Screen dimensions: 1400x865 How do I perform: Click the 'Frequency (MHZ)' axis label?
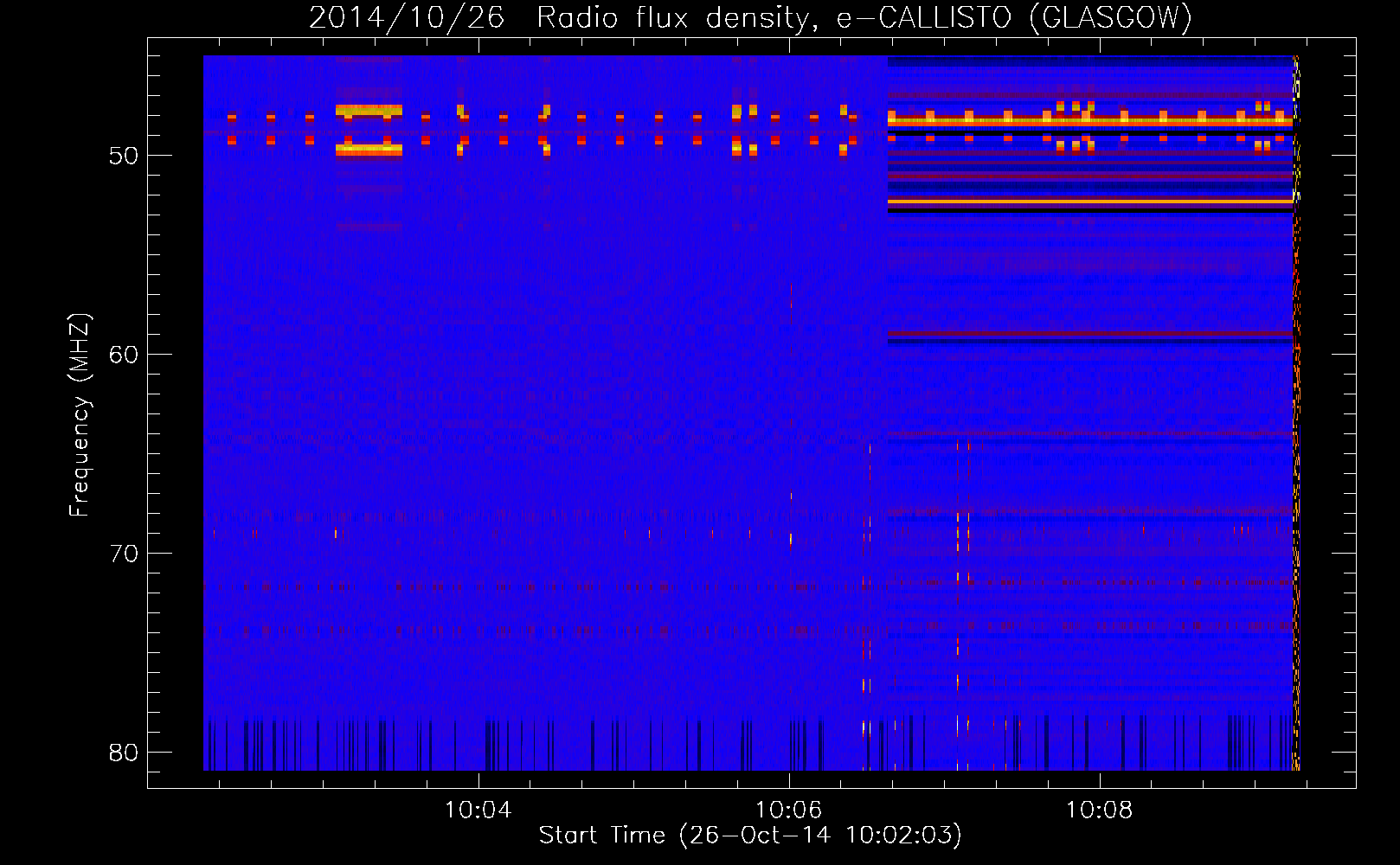pyautogui.click(x=80, y=415)
